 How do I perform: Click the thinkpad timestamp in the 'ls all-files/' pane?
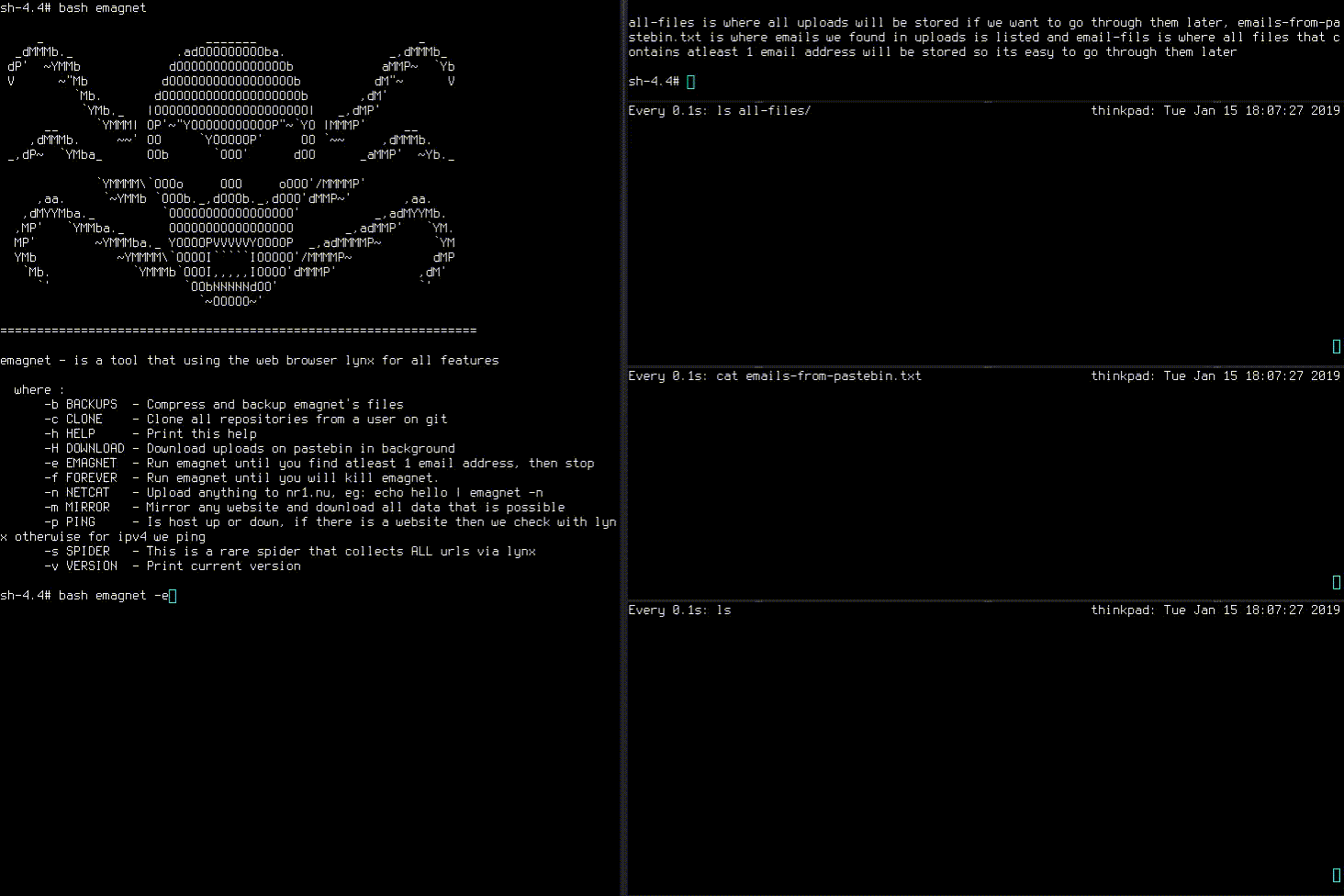click(x=1215, y=111)
